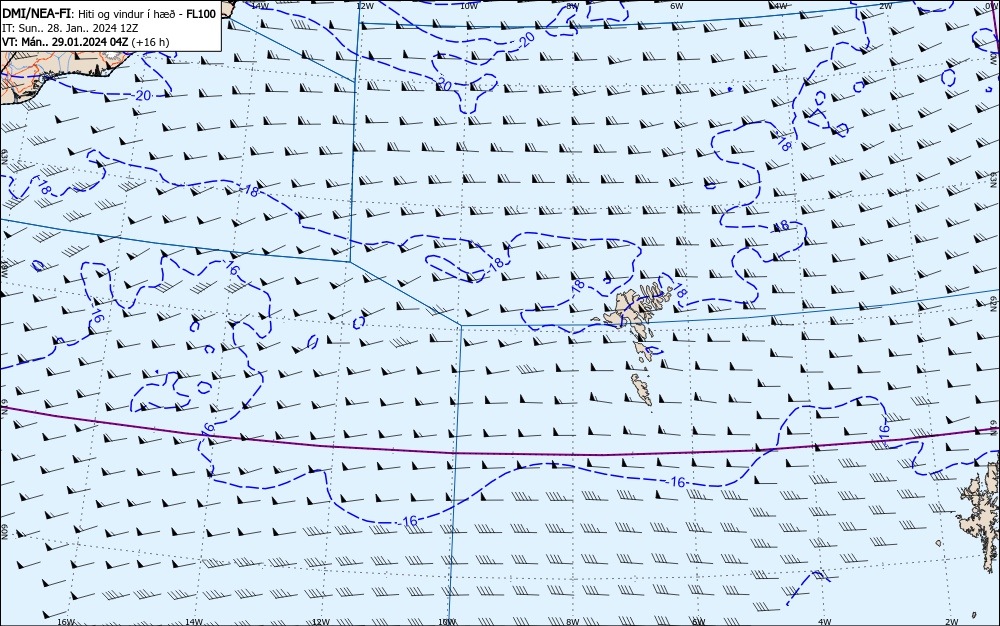
Task: Click the -20 isotherm label near 9W at the top edge
Action: [x=526, y=41]
